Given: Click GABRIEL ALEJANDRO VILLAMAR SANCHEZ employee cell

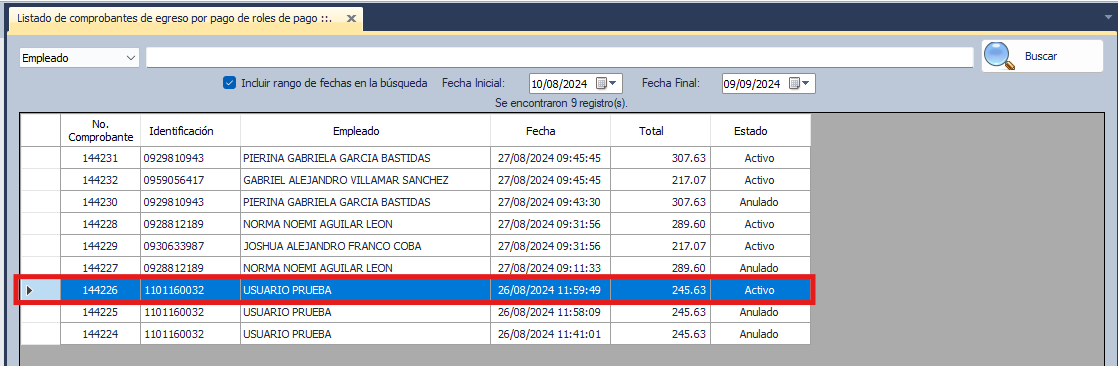Looking at the screenshot, I should 365,180.
